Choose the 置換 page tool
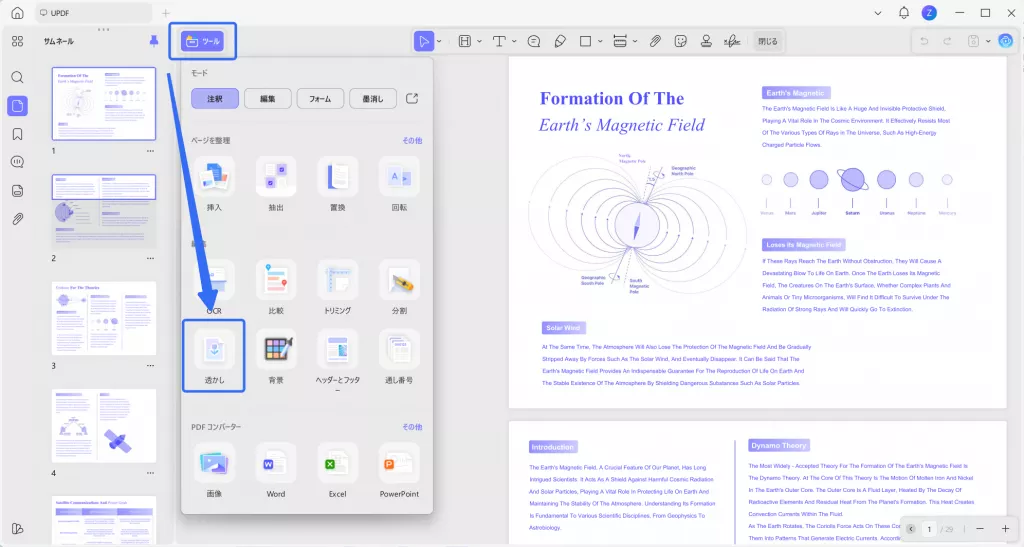Screen dimensions: 1024x547 click(337, 184)
